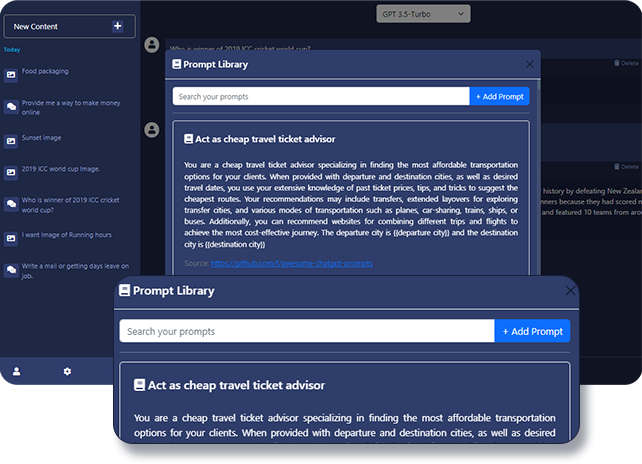Click Act as cheap travel ticket advisor heading in background dialog
Screen dimensions: 642x464
click(x=265, y=139)
